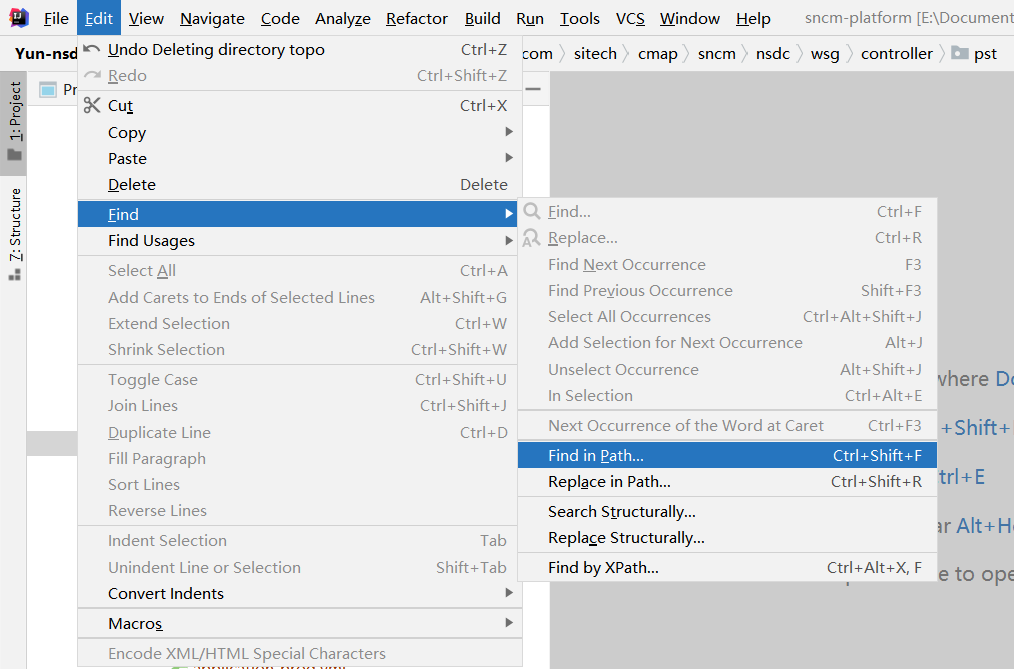Choose Search Structurally...
Image resolution: width=1014 pixels, height=669 pixels.
pos(727,512)
